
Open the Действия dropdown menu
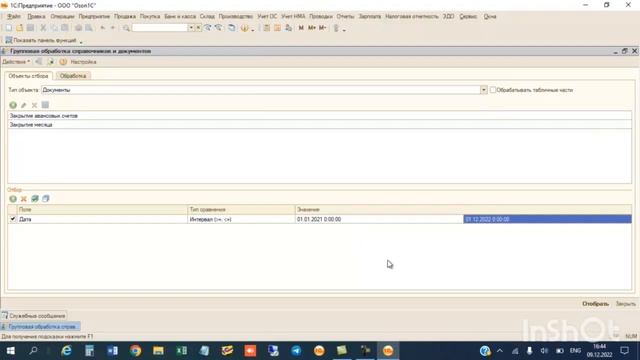pos(16,62)
